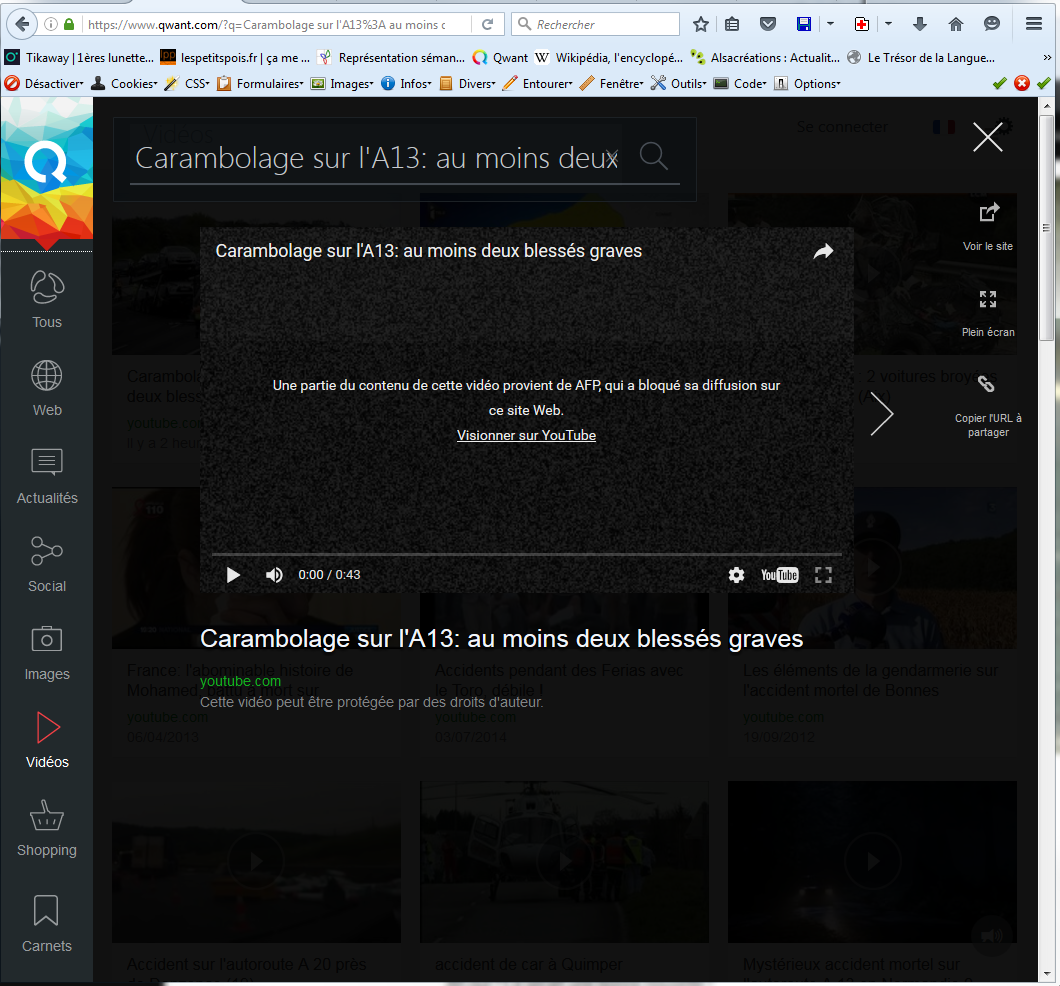Screen dimensions: 1060x986
Task: Open the Infos developer menu
Action: tap(406, 83)
